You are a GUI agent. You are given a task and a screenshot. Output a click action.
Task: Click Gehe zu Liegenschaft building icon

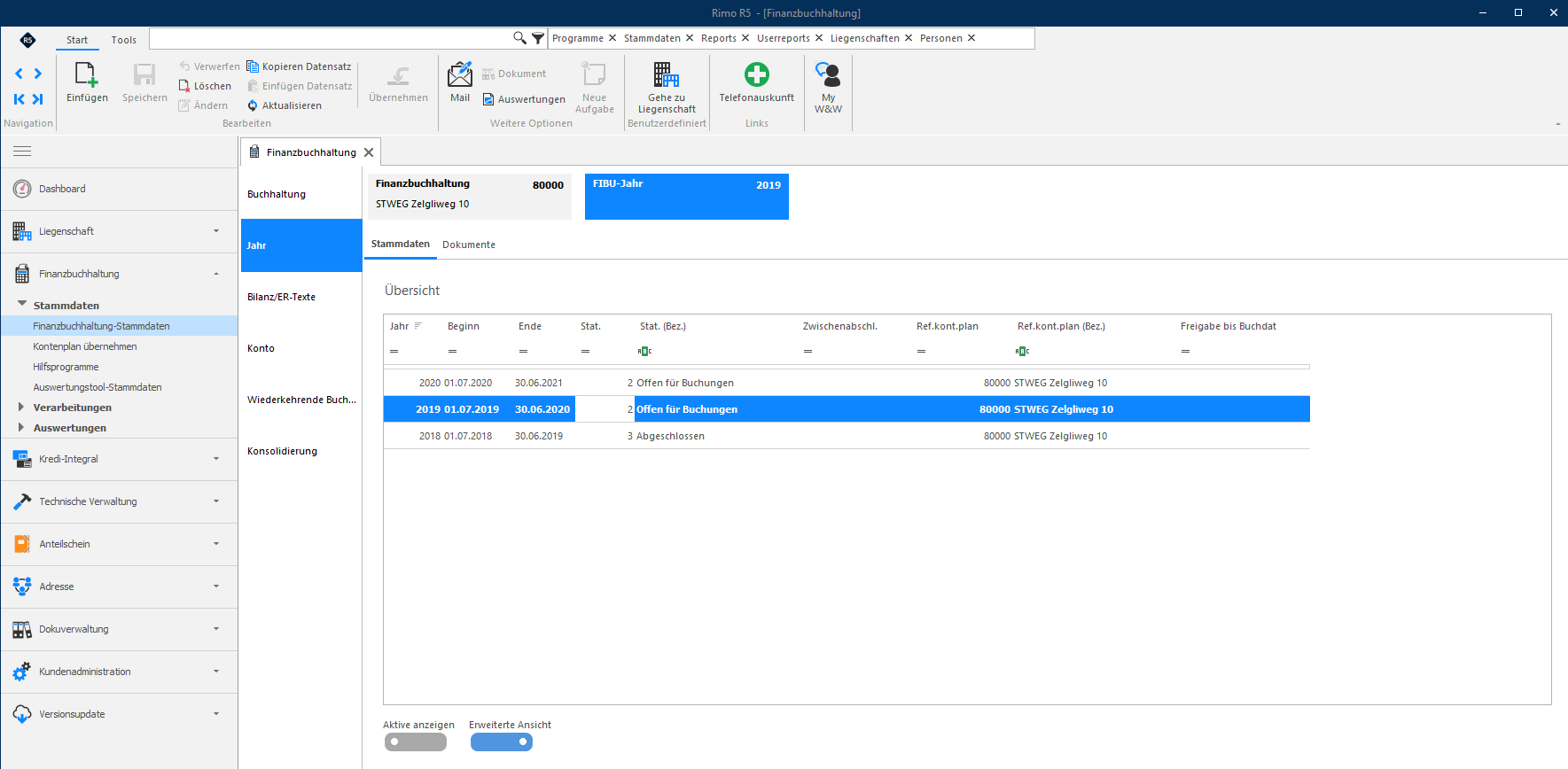coord(667,74)
